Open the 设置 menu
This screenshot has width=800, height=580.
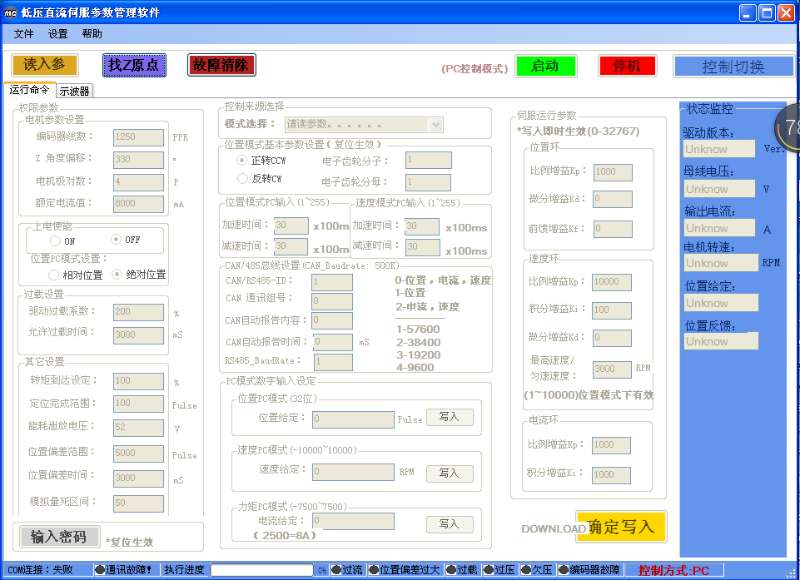click(58, 34)
